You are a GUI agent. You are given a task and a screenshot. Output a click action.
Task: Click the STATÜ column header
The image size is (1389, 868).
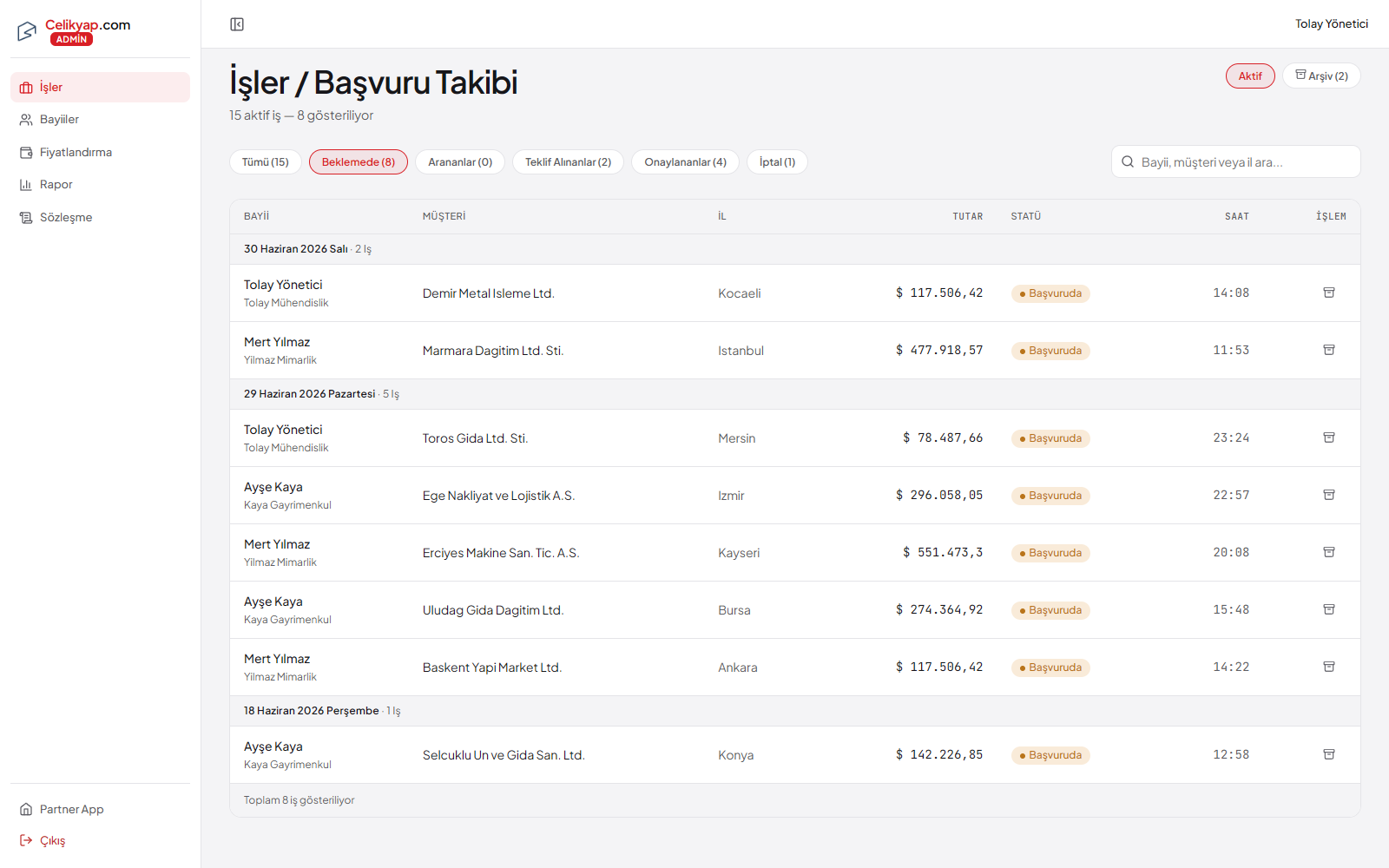pyautogui.click(x=1026, y=216)
